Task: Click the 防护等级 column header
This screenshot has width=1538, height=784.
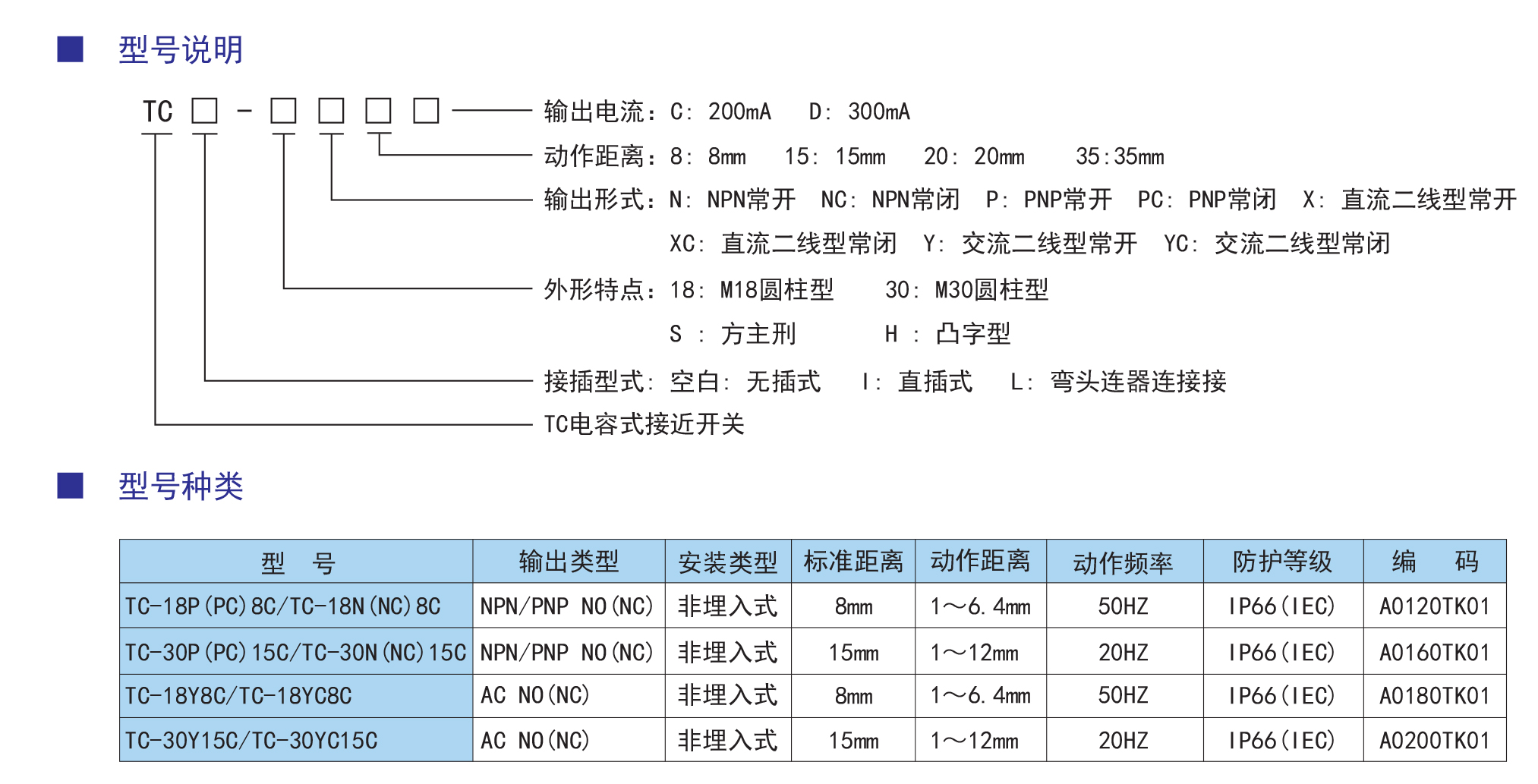Action: (x=1283, y=562)
